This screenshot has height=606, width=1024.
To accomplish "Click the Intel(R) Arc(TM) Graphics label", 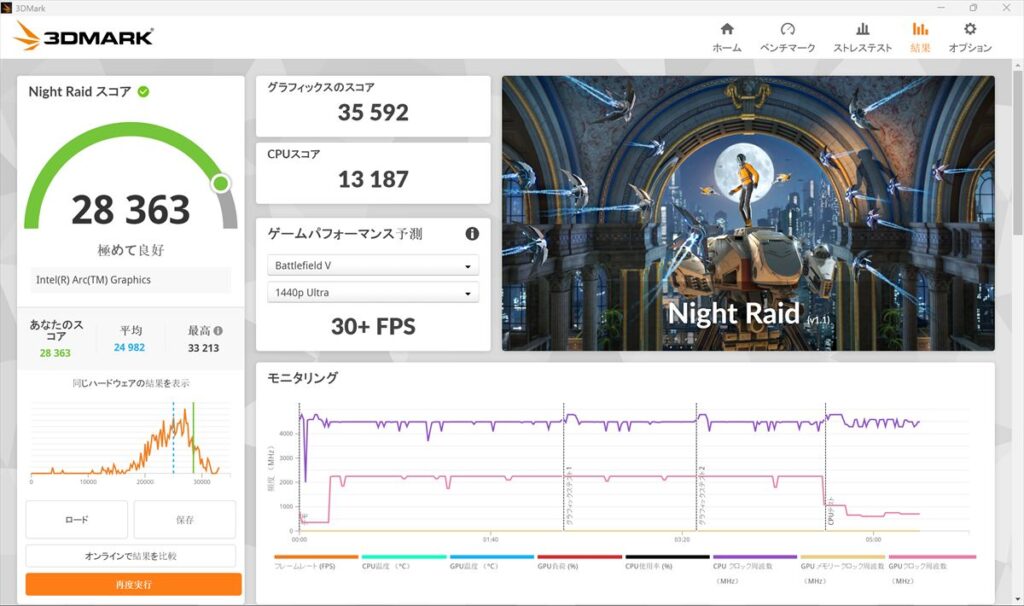I will 93,279.
